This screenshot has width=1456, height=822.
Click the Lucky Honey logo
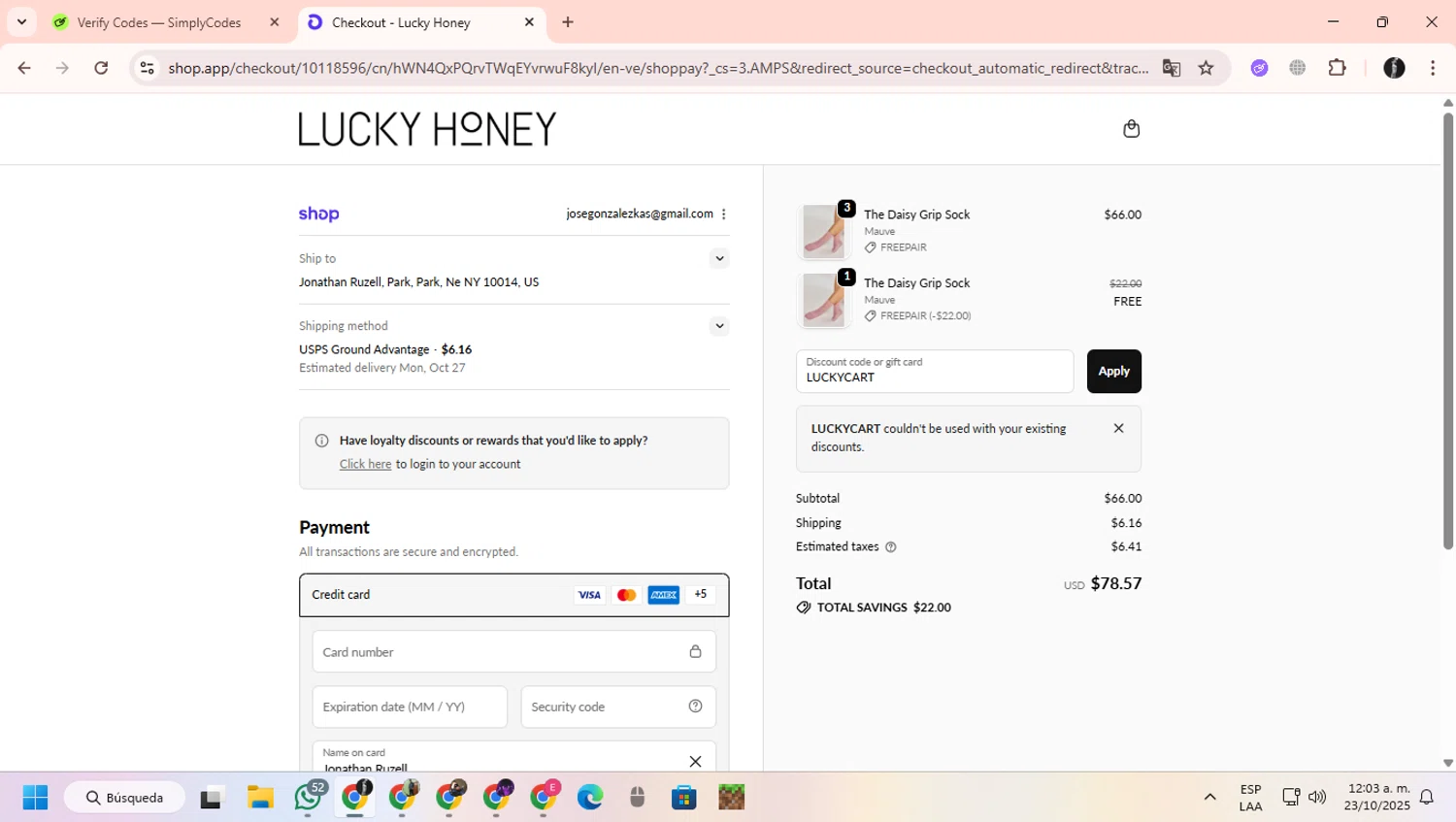pos(427,129)
